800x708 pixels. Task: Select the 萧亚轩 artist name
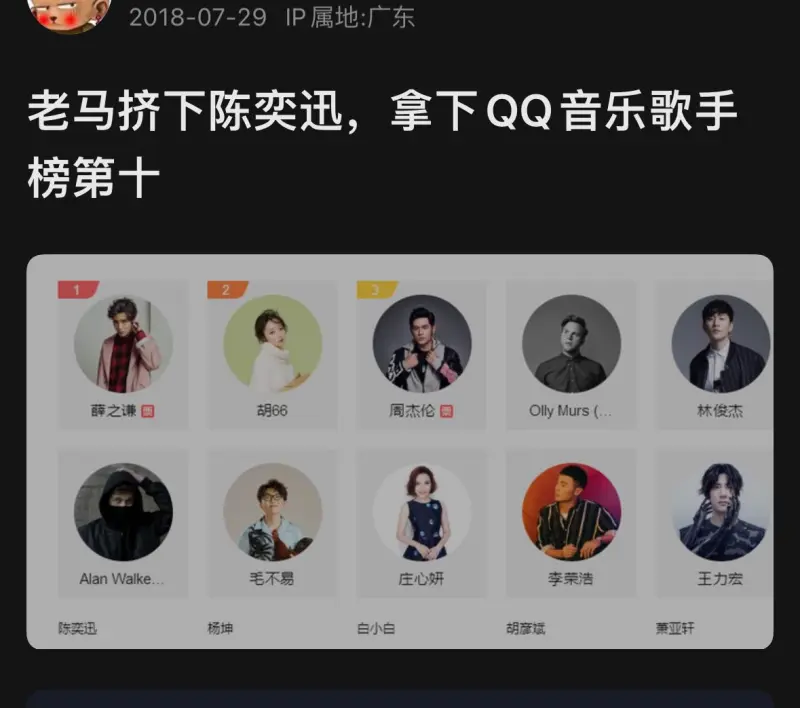click(x=675, y=628)
